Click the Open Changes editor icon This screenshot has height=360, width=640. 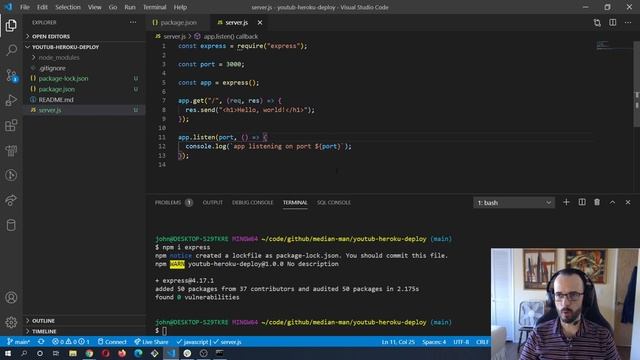tap(597, 23)
